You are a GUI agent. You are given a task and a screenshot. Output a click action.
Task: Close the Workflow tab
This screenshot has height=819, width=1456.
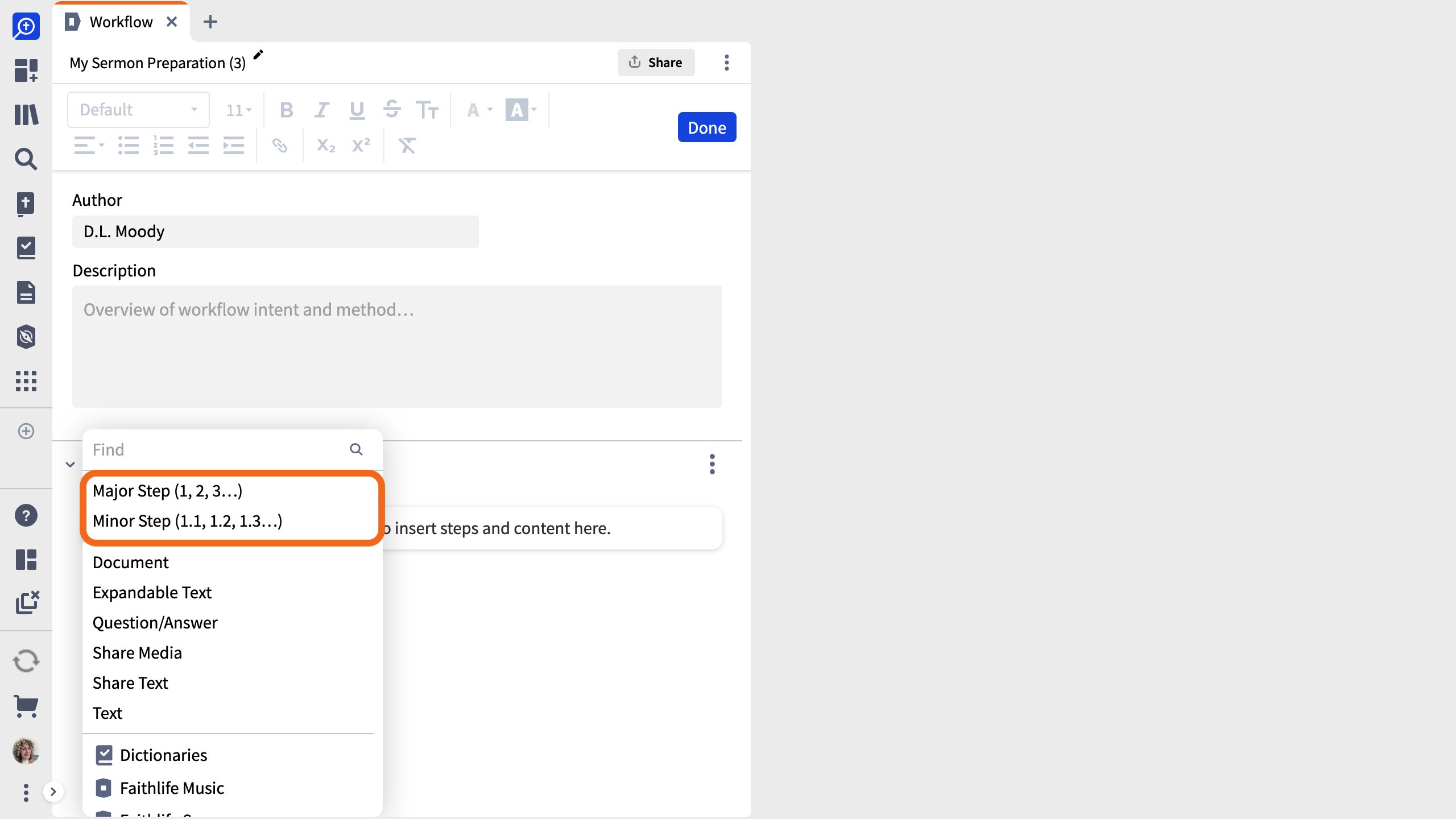(x=172, y=22)
